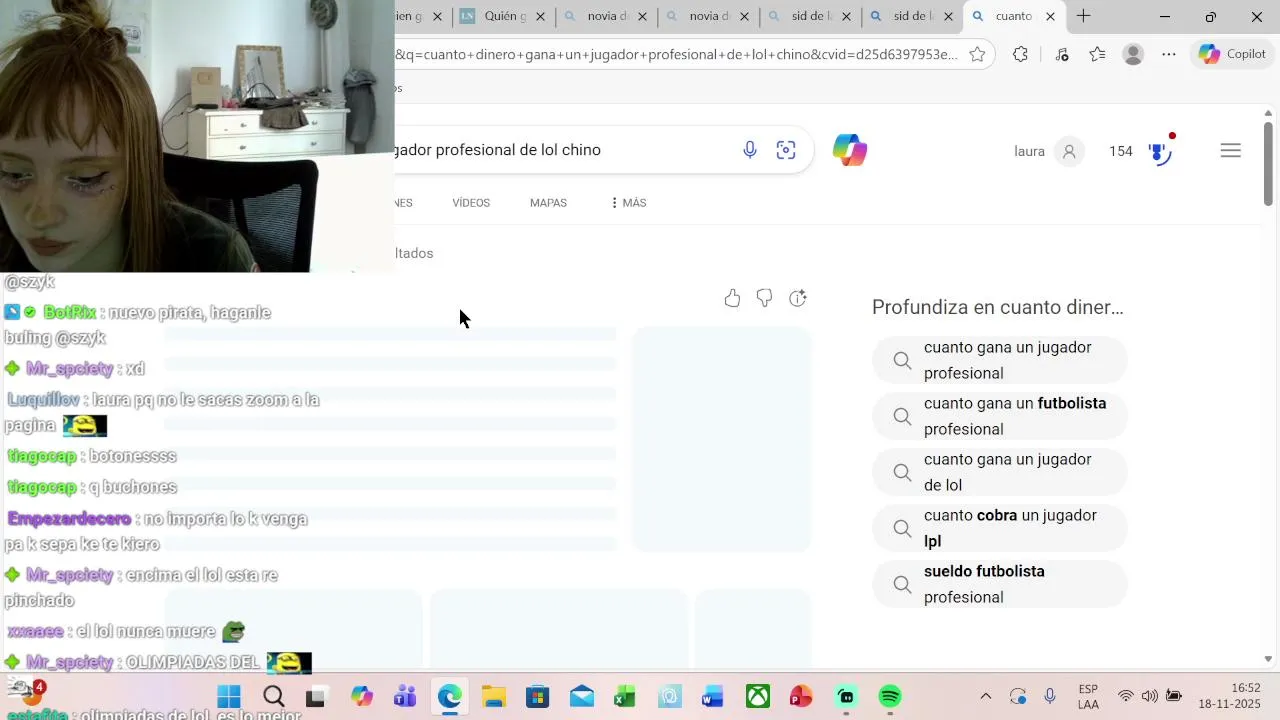Open a new browser tab with the plus icon
Viewport: 1280px width, 720px height.
coord(1083,16)
